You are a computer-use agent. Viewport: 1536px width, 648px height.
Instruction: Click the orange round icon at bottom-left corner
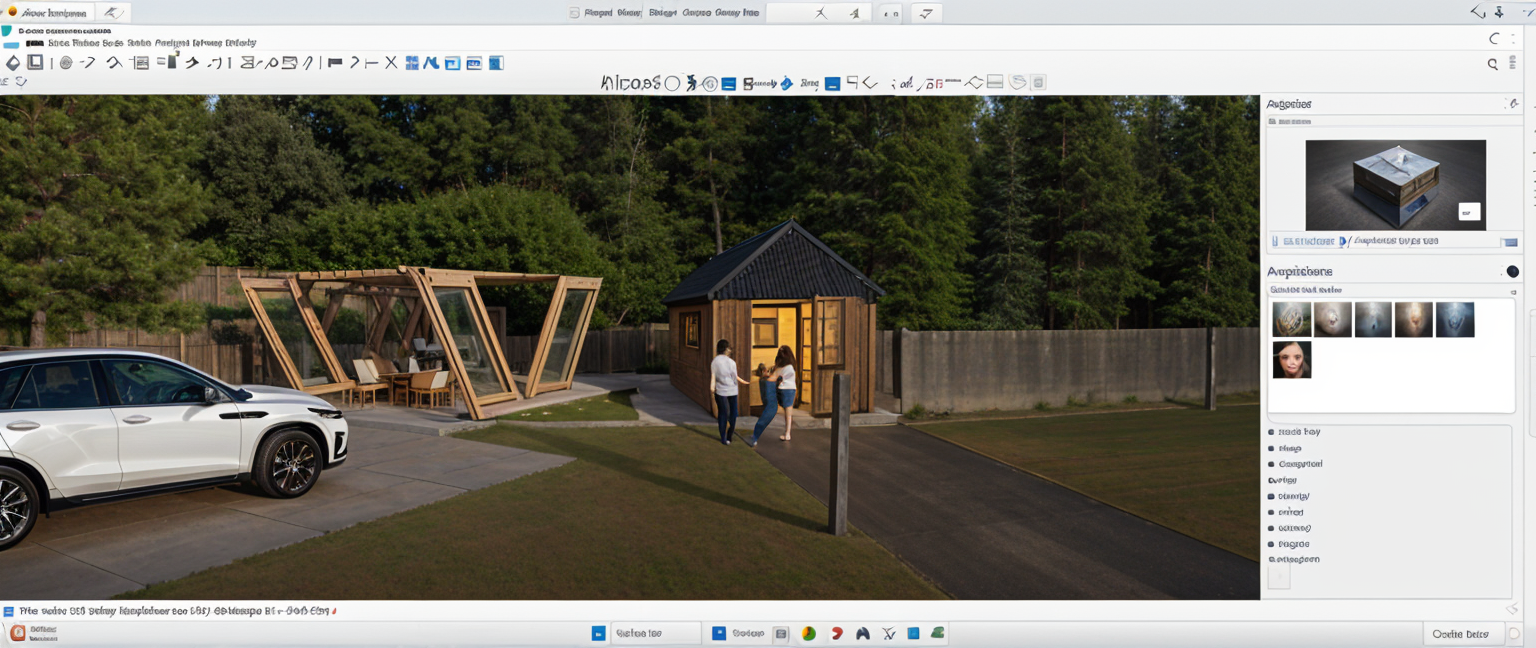tap(17, 632)
